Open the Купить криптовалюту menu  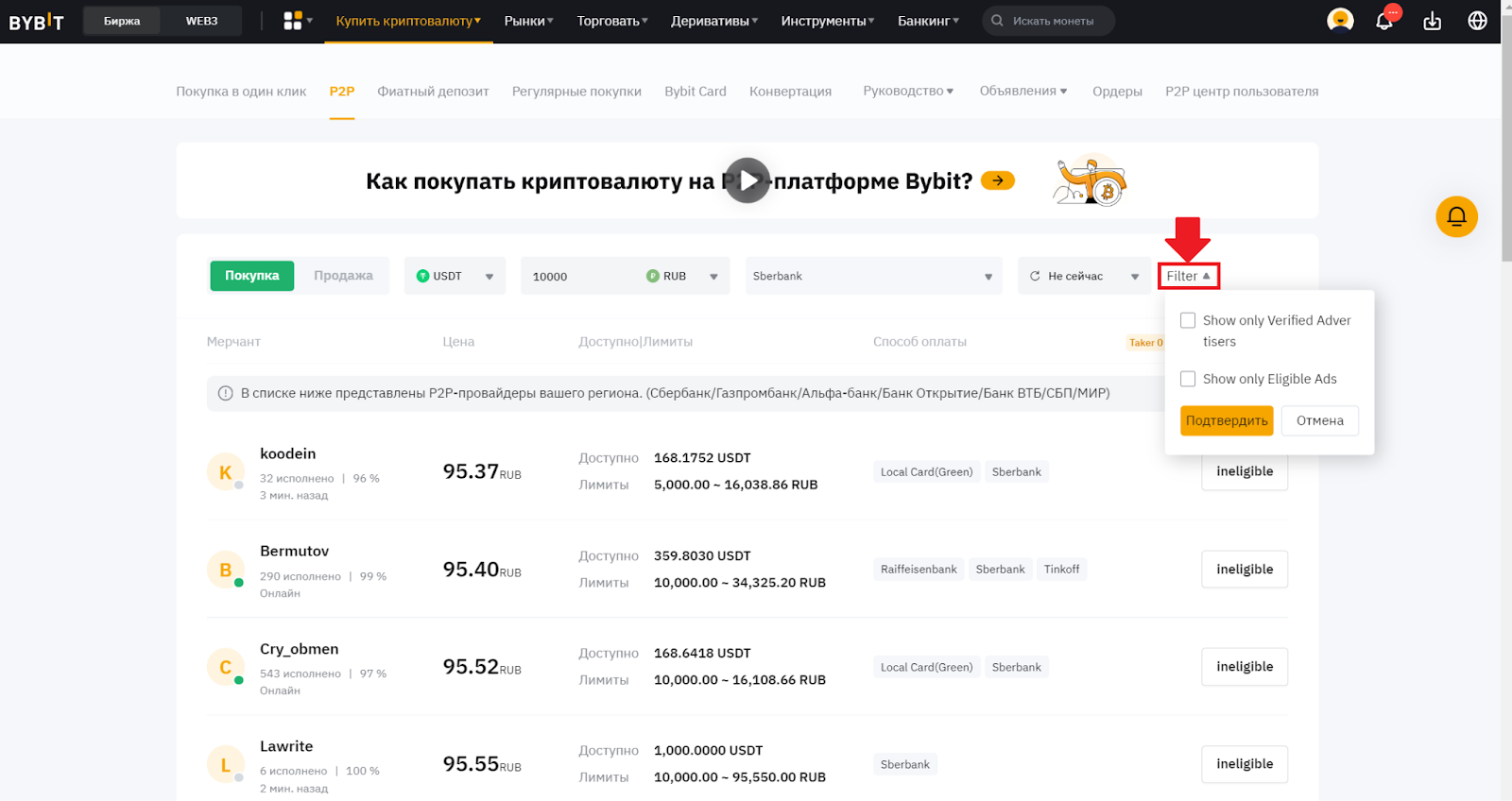click(x=408, y=21)
